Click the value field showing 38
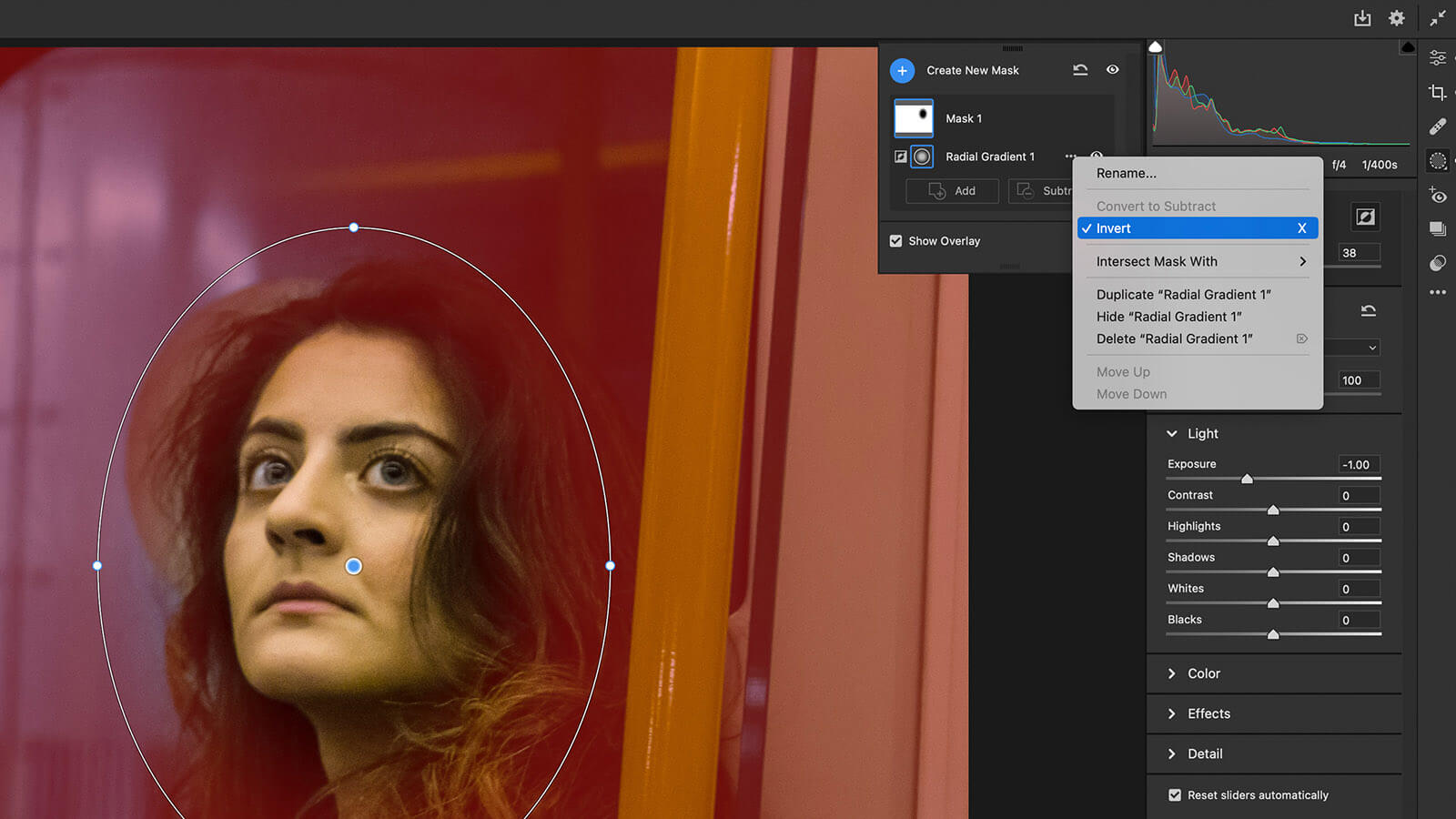This screenshot has width=1456, height=819. [x=1359, y=253]
